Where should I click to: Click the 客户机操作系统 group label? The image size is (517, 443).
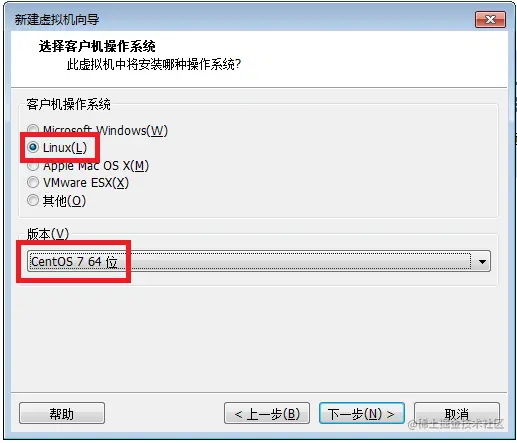[x=68, y=104]
